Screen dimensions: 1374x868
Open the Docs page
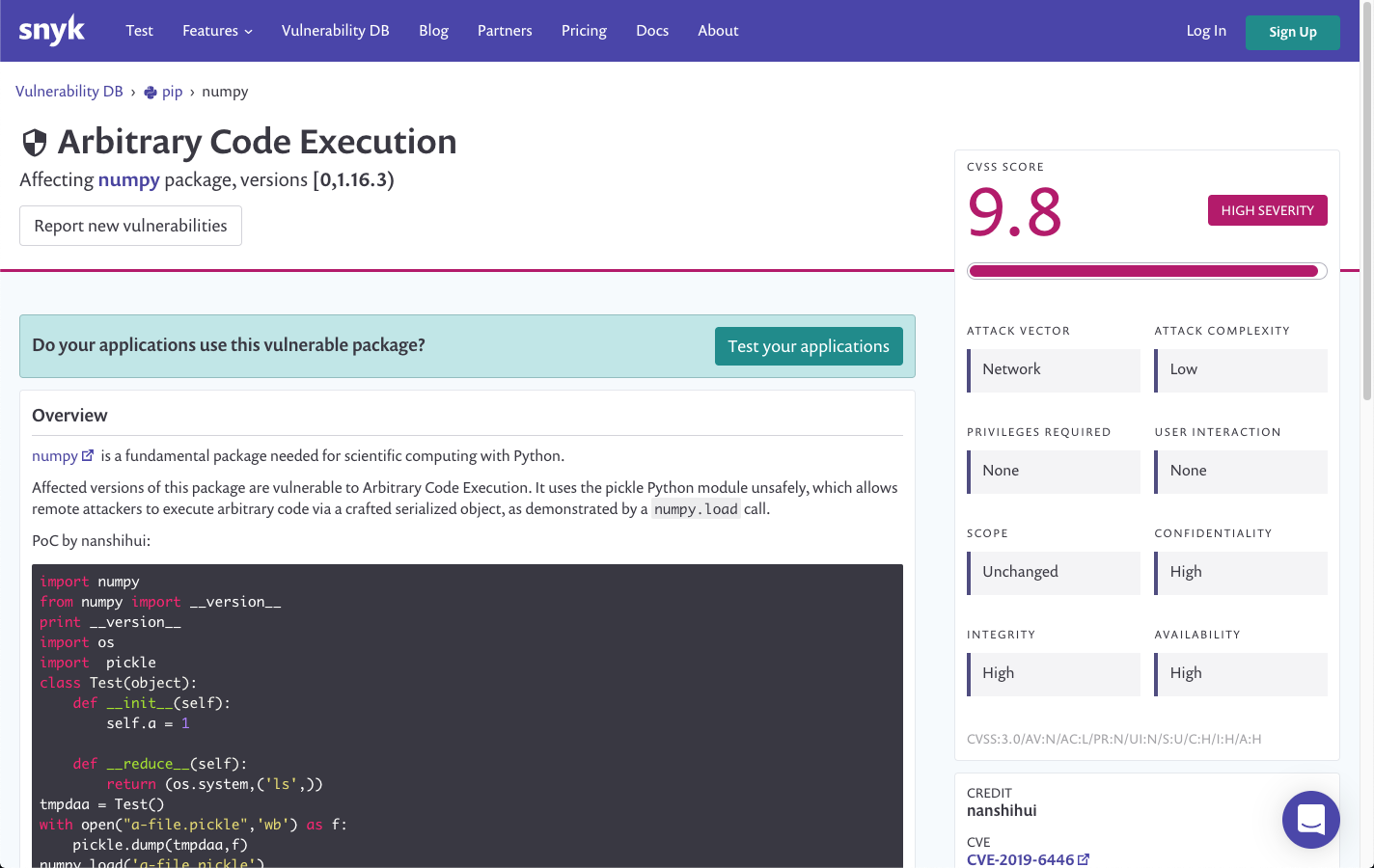tap(652, 31)
